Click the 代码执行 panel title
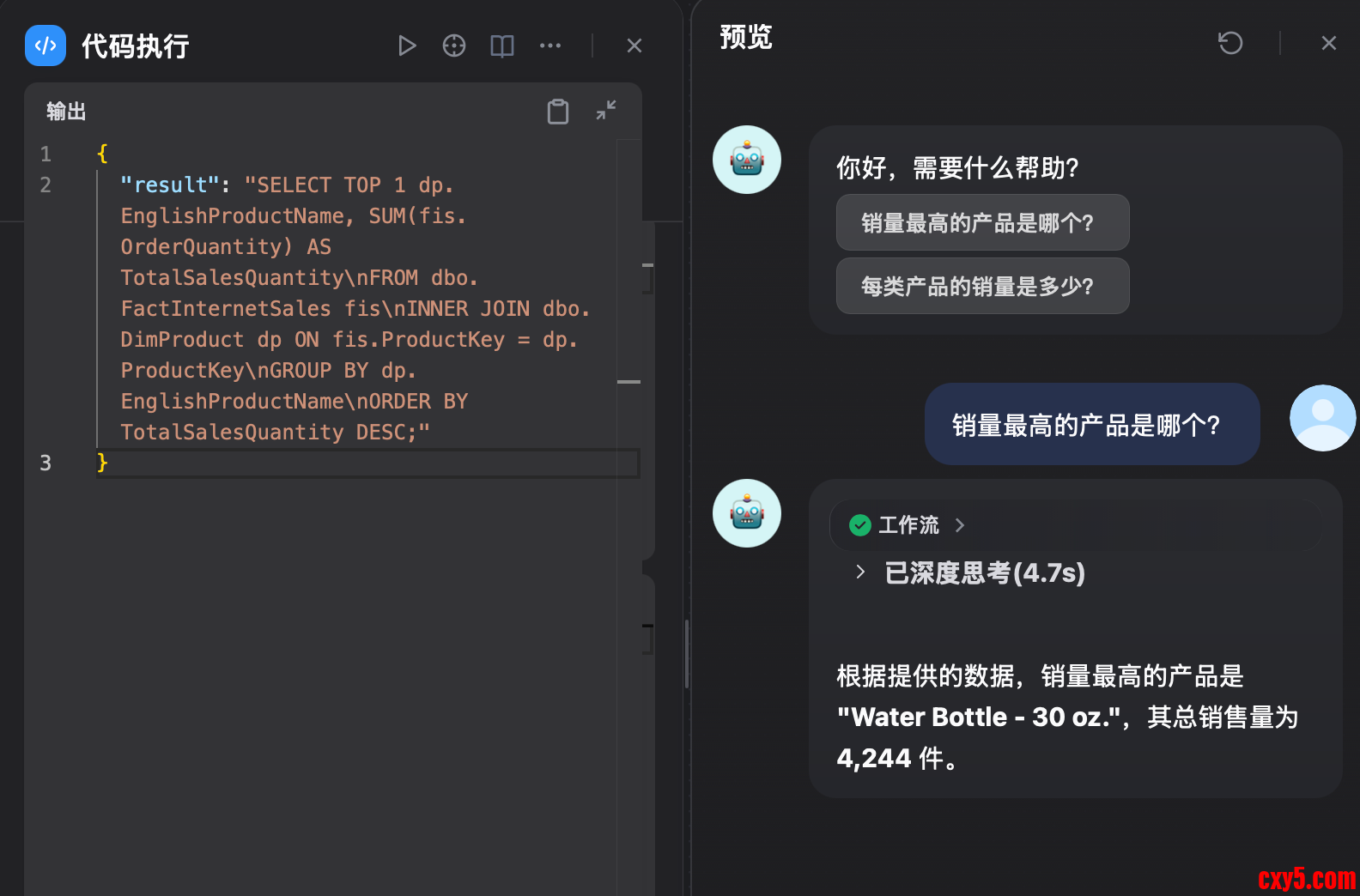The height and width of the screenshot is (896, 1360). (x=136, y=46)
